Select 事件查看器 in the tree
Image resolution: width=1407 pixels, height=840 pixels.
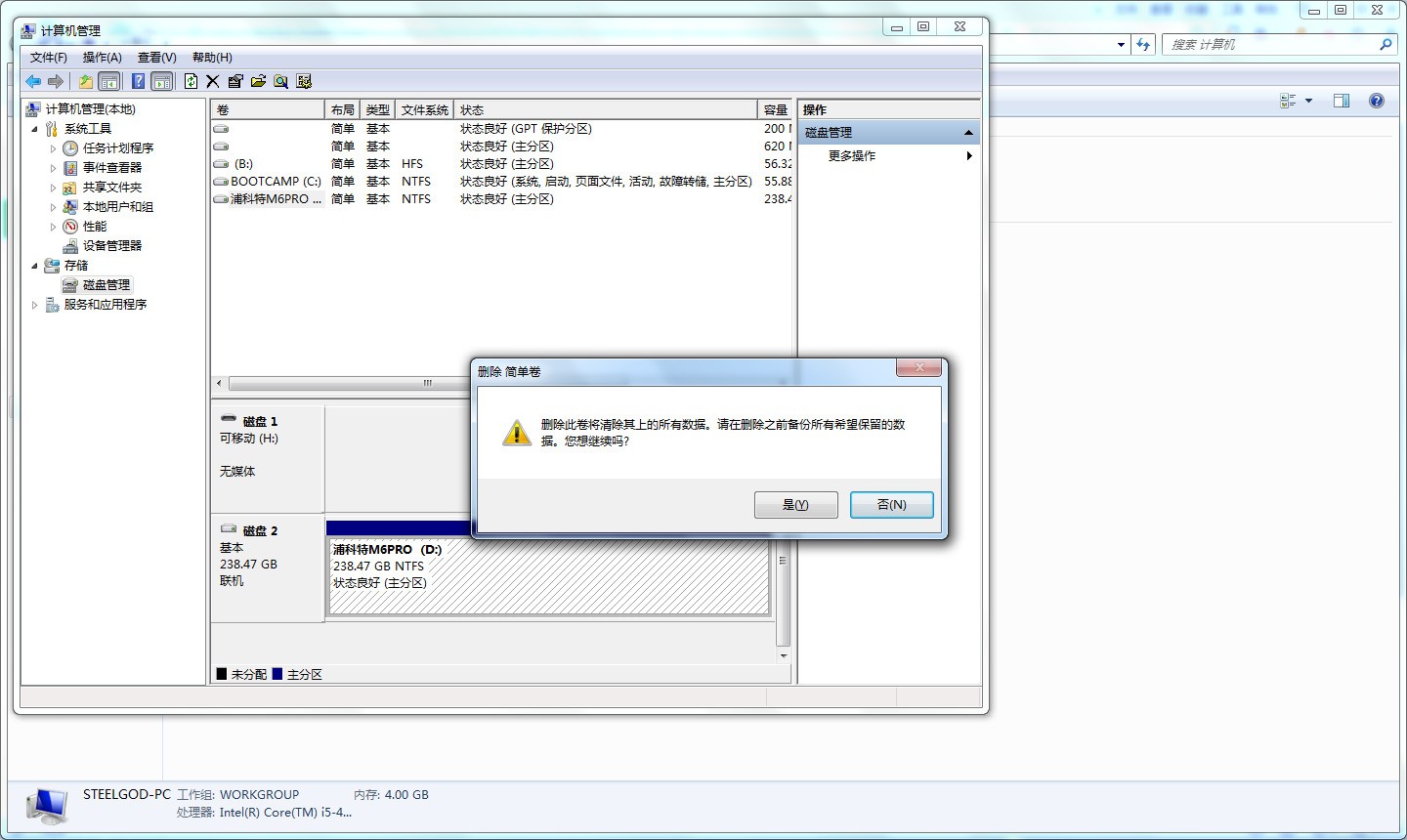(112, 168)
